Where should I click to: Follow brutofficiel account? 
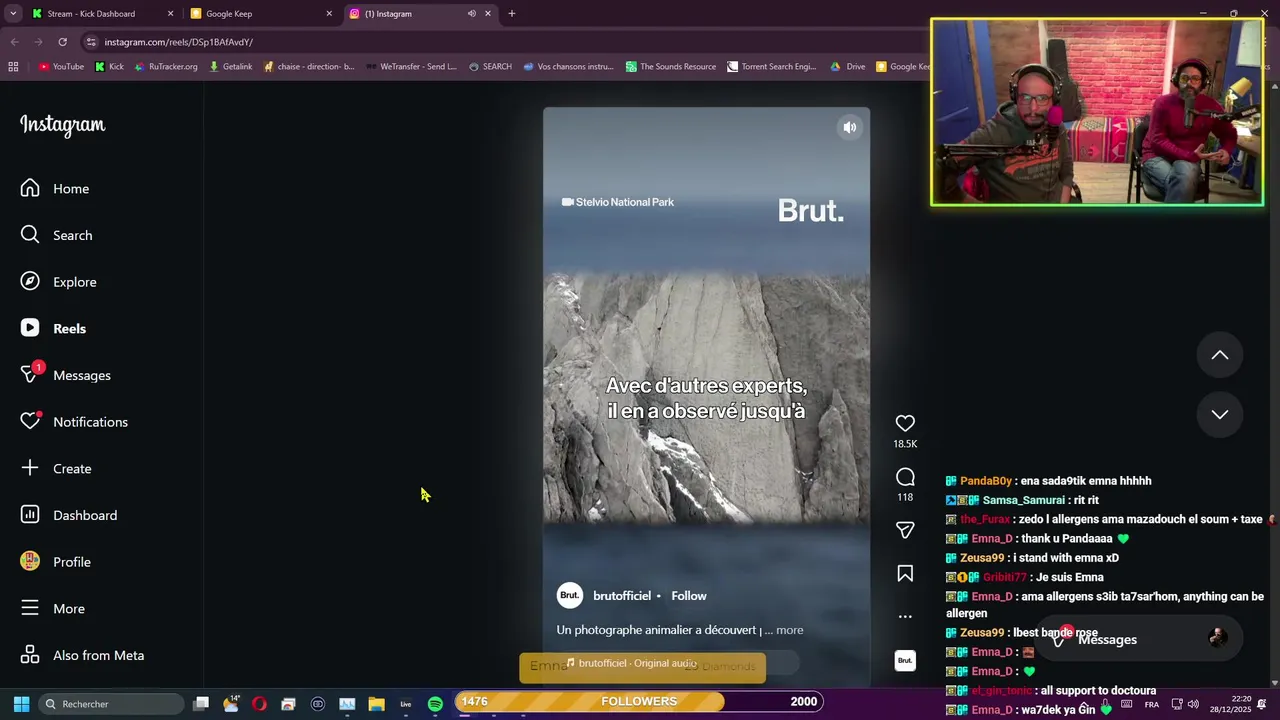click(x=688, y=596)
